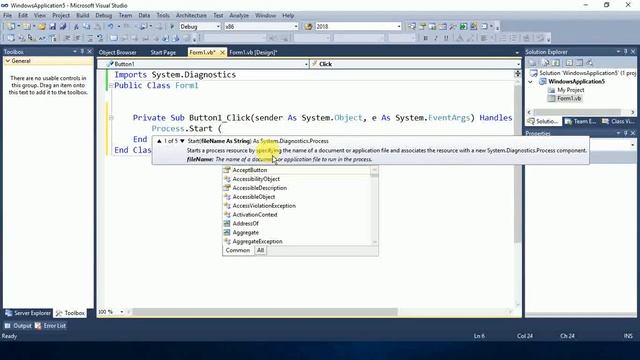Undo the last action using toolbar icon
This screenshot has height=360, width=640.
coord(110,27)
